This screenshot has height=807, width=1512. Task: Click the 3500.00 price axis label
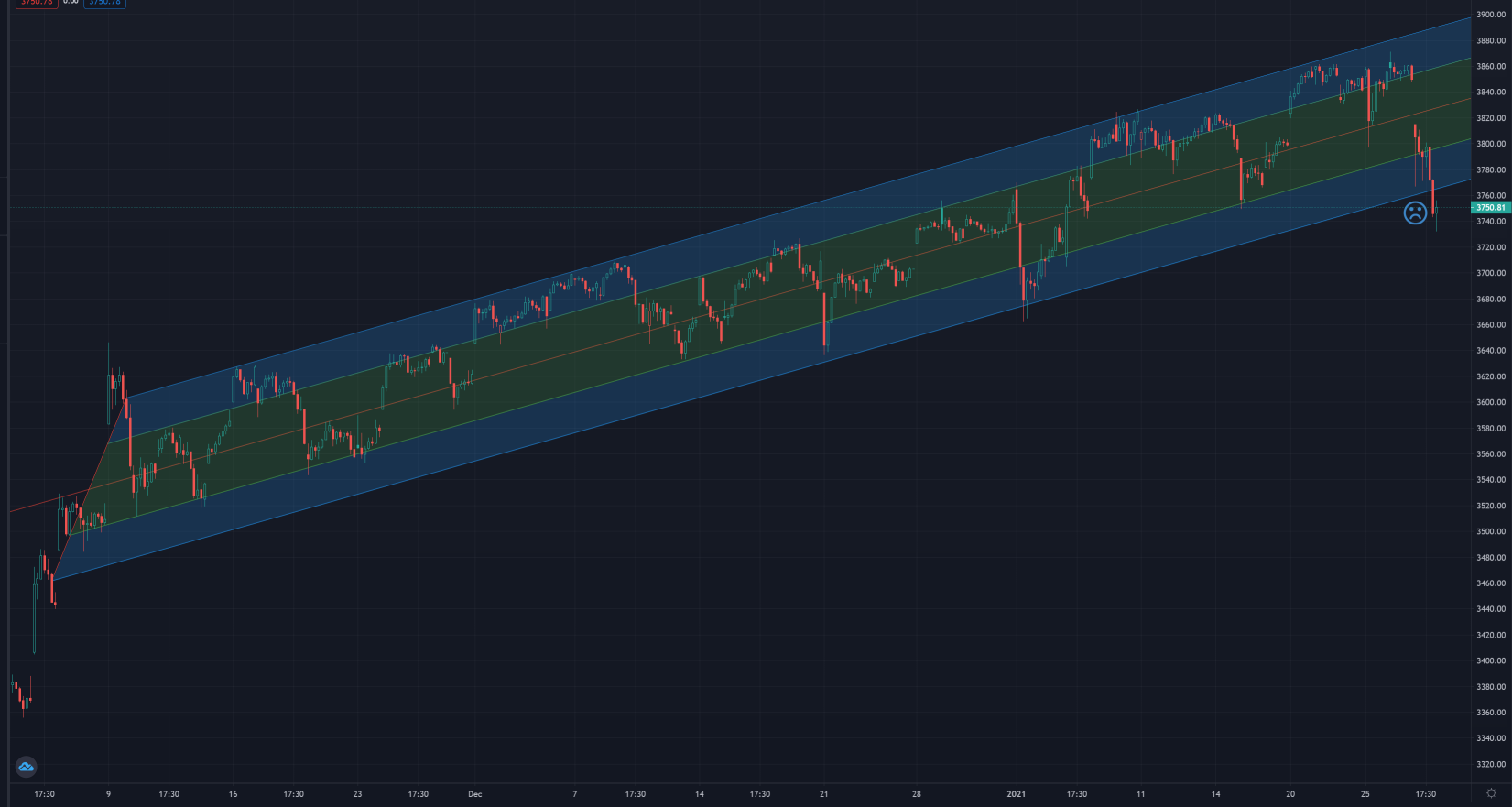pos(1490,531)
